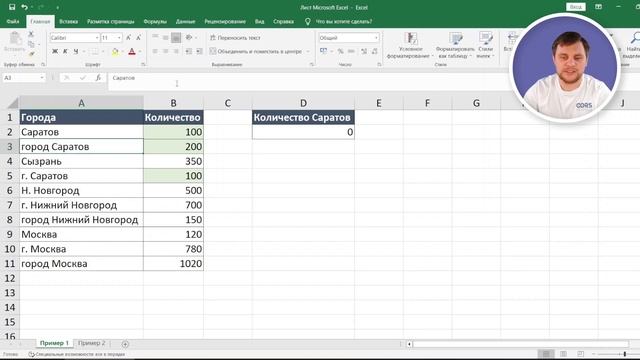Open the text orientation tool

pyautogui.click(x=189, y=38)
